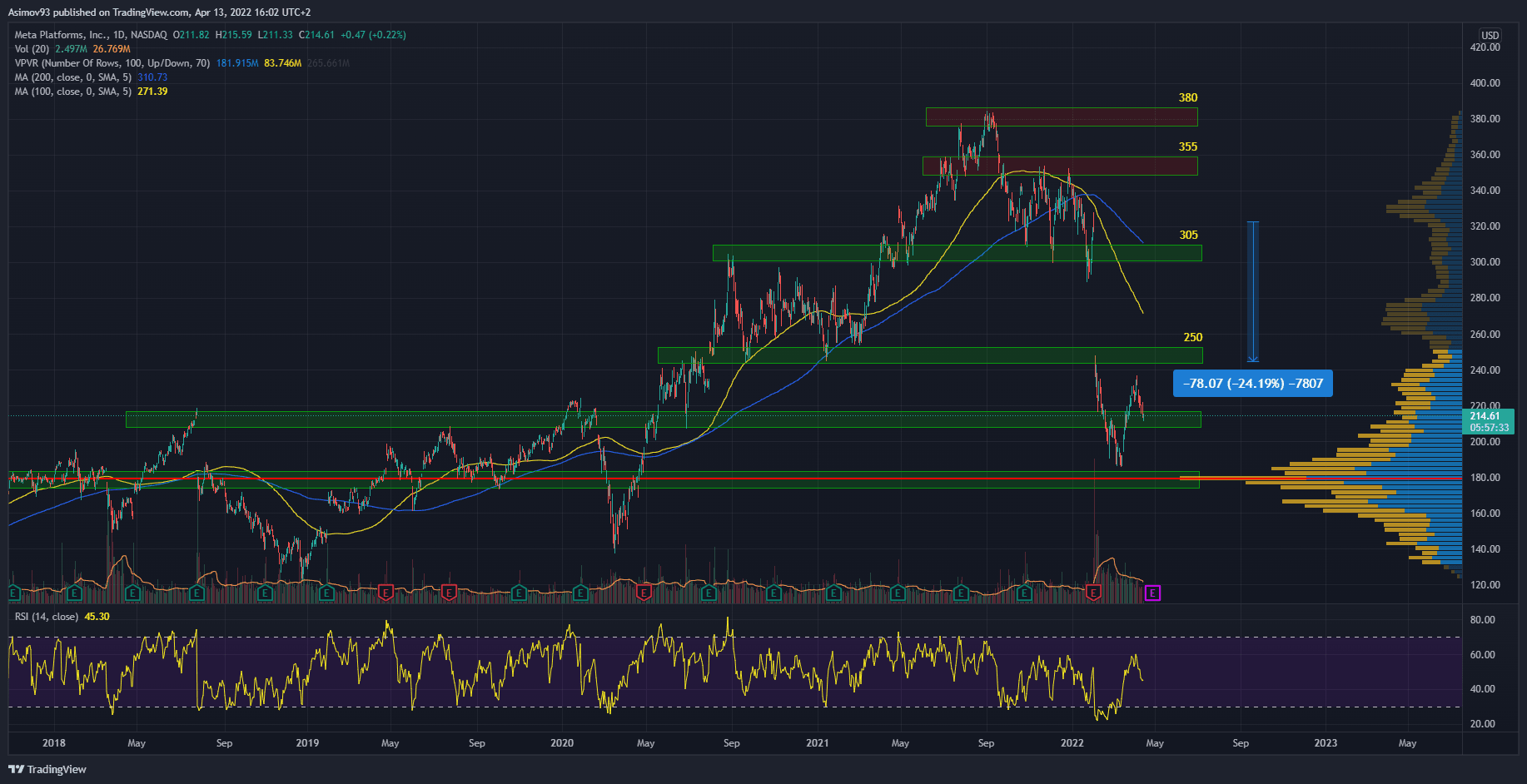The image size is (1527, 784).
Task: Click the green earnings marker before 2019
Action: tap(264, 593)
